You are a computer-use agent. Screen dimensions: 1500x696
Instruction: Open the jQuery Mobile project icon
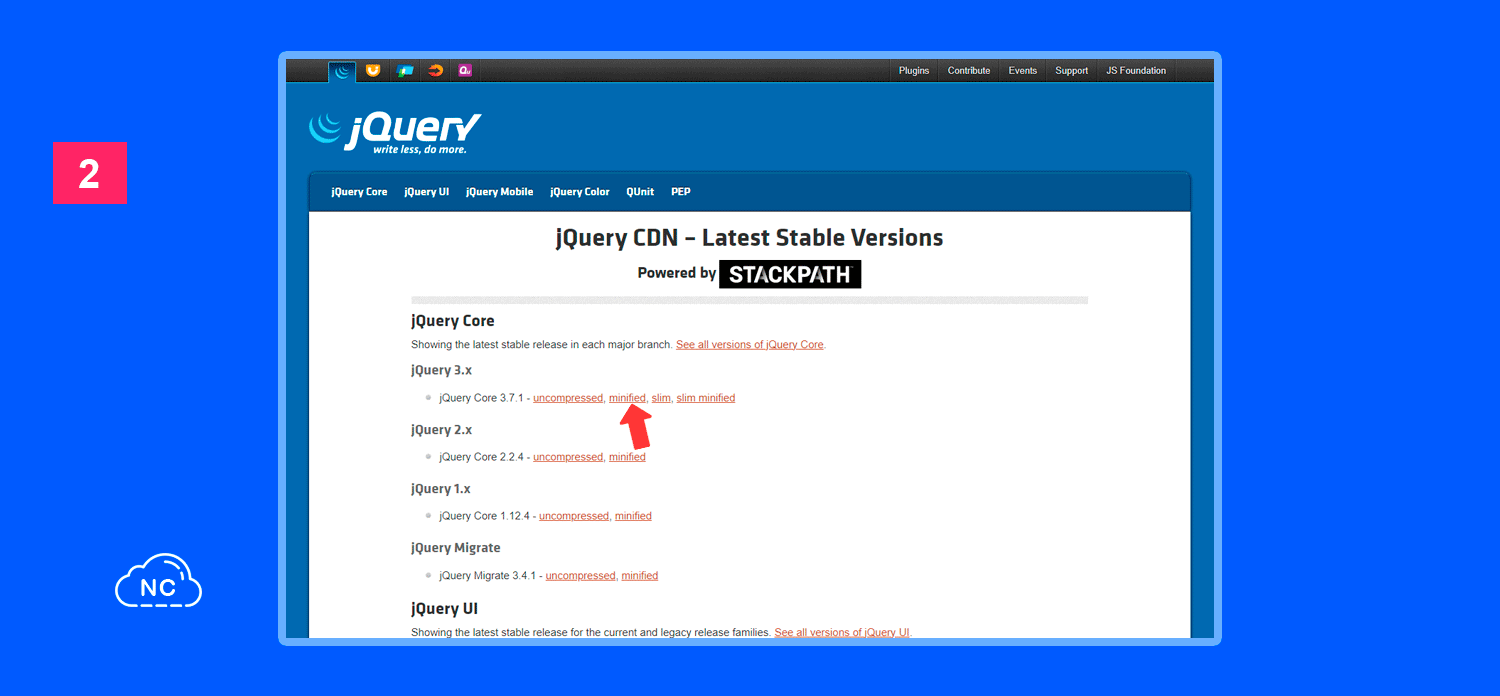tap(404, 71)
